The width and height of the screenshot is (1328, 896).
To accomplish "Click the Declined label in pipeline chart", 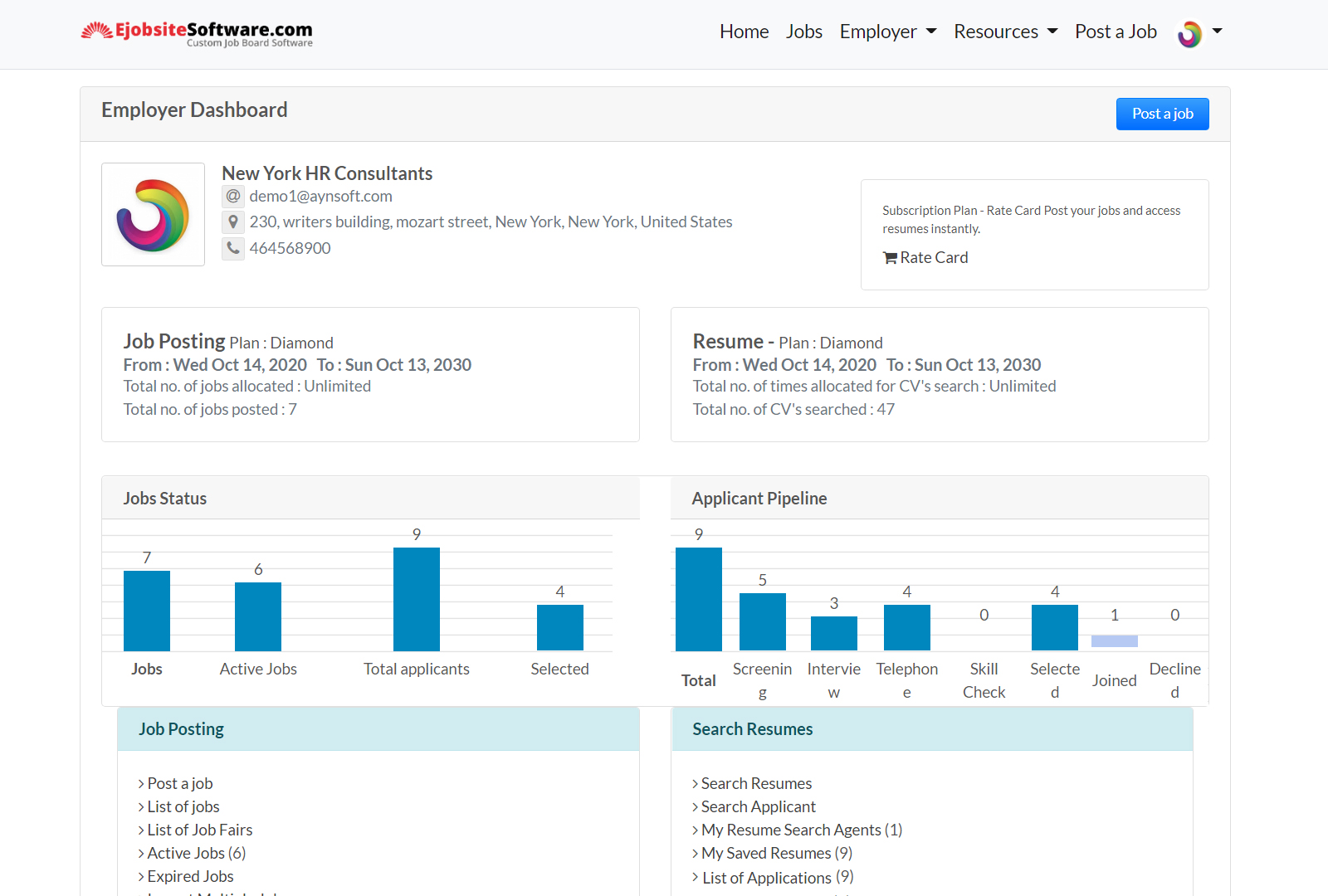I will click(x=1174, y=680).
